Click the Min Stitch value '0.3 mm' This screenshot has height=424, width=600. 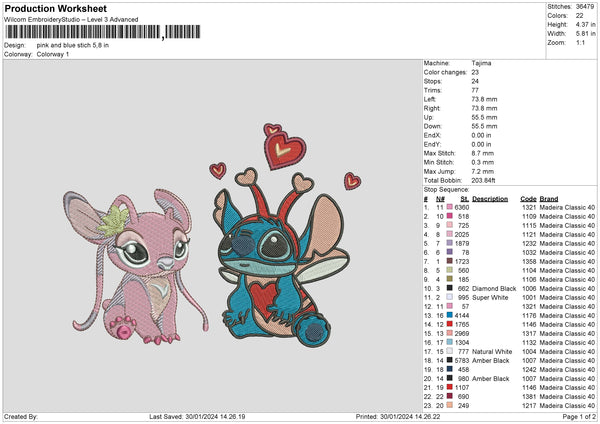pyautogui.click(x=483, y=162)
